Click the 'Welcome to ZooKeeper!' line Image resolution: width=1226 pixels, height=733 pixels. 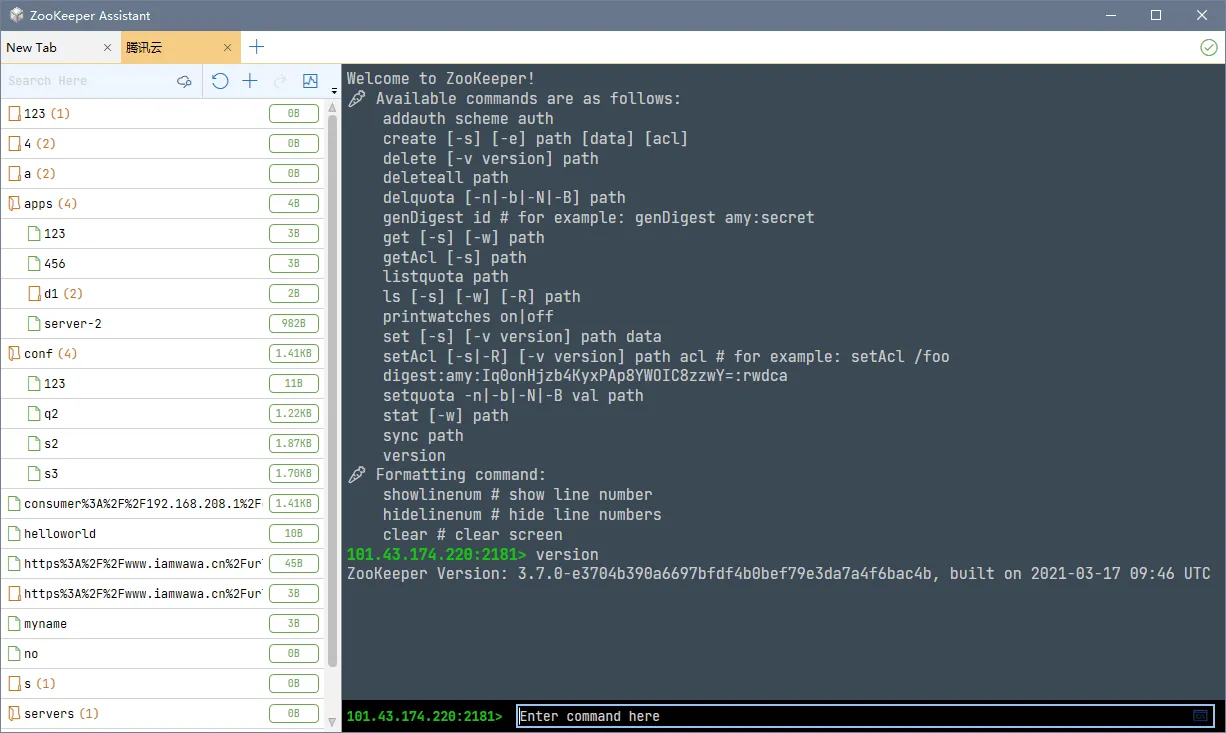[x=441, y=79]
